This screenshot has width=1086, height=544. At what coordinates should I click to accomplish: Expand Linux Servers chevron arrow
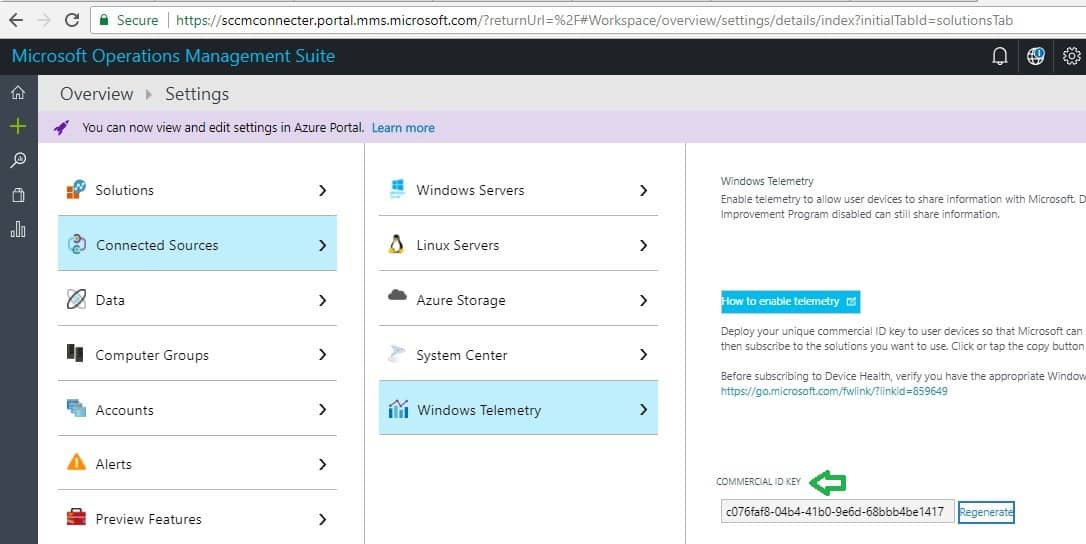(643, 245)
